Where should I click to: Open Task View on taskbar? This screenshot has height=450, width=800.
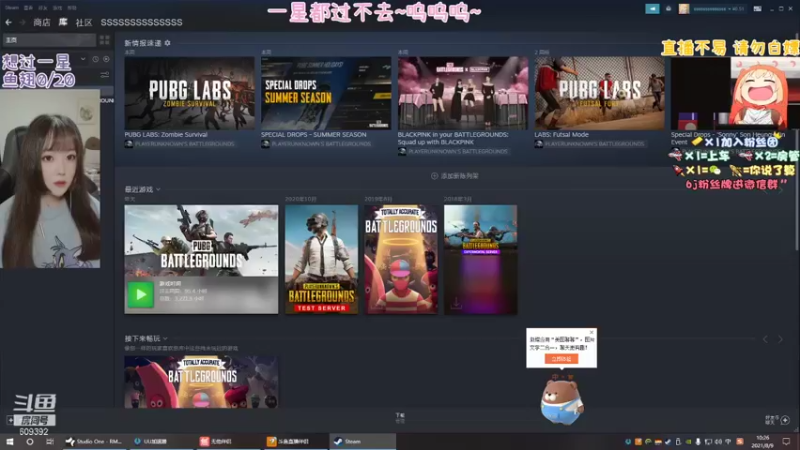(x=49, y=441)
